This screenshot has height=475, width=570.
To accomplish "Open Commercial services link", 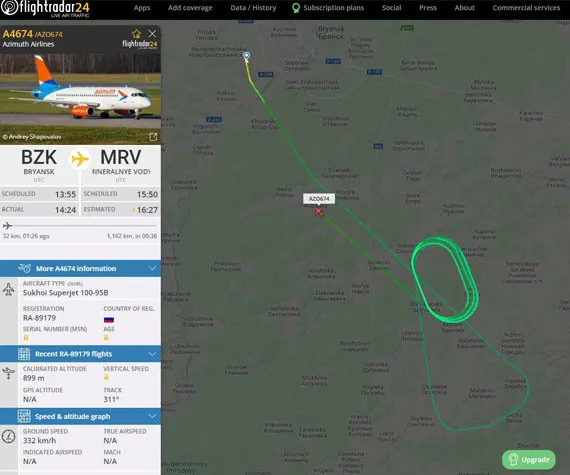I will [526, 8].
